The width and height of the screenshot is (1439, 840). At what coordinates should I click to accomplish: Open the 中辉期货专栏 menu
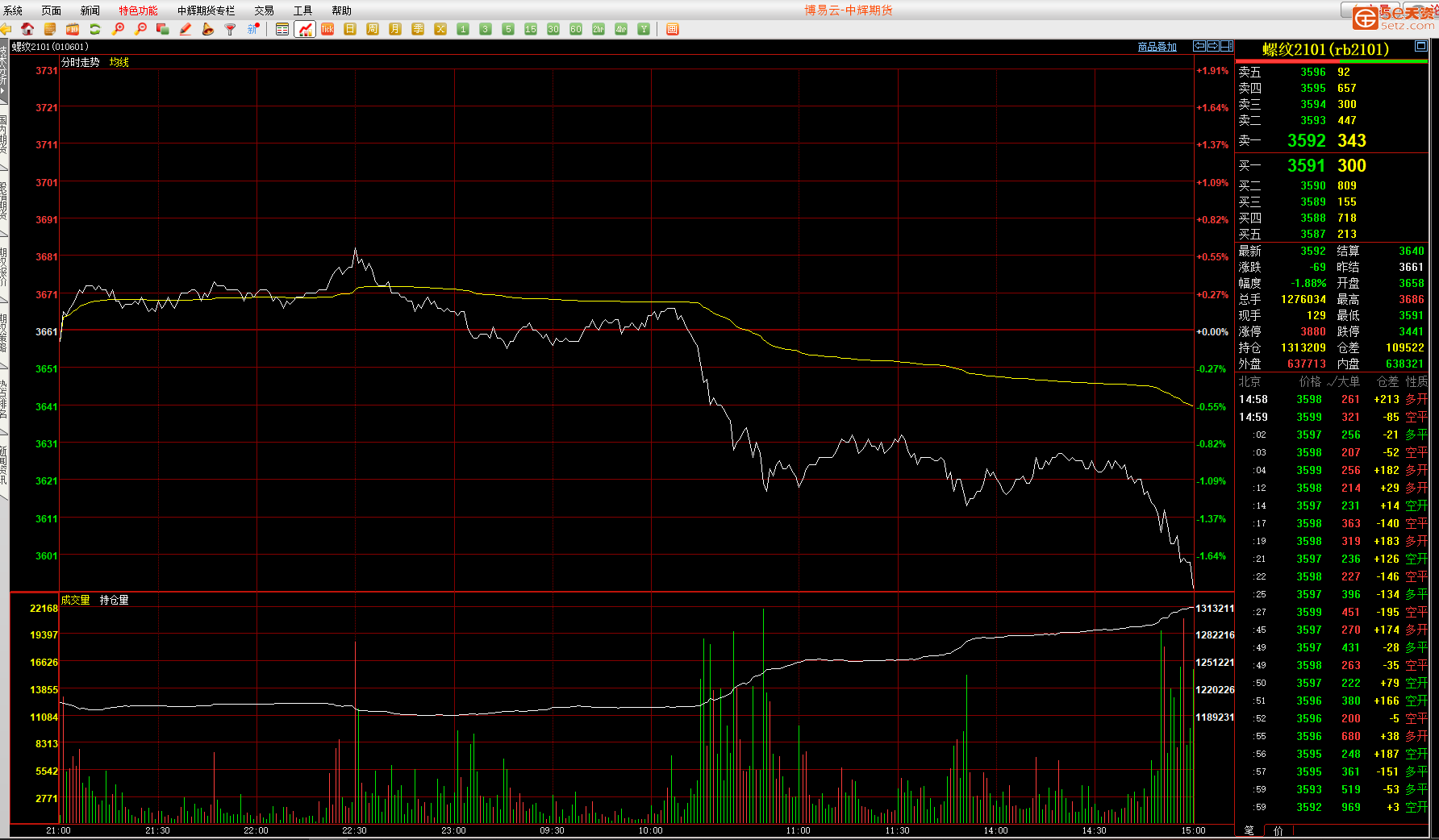tap(206, 10)
